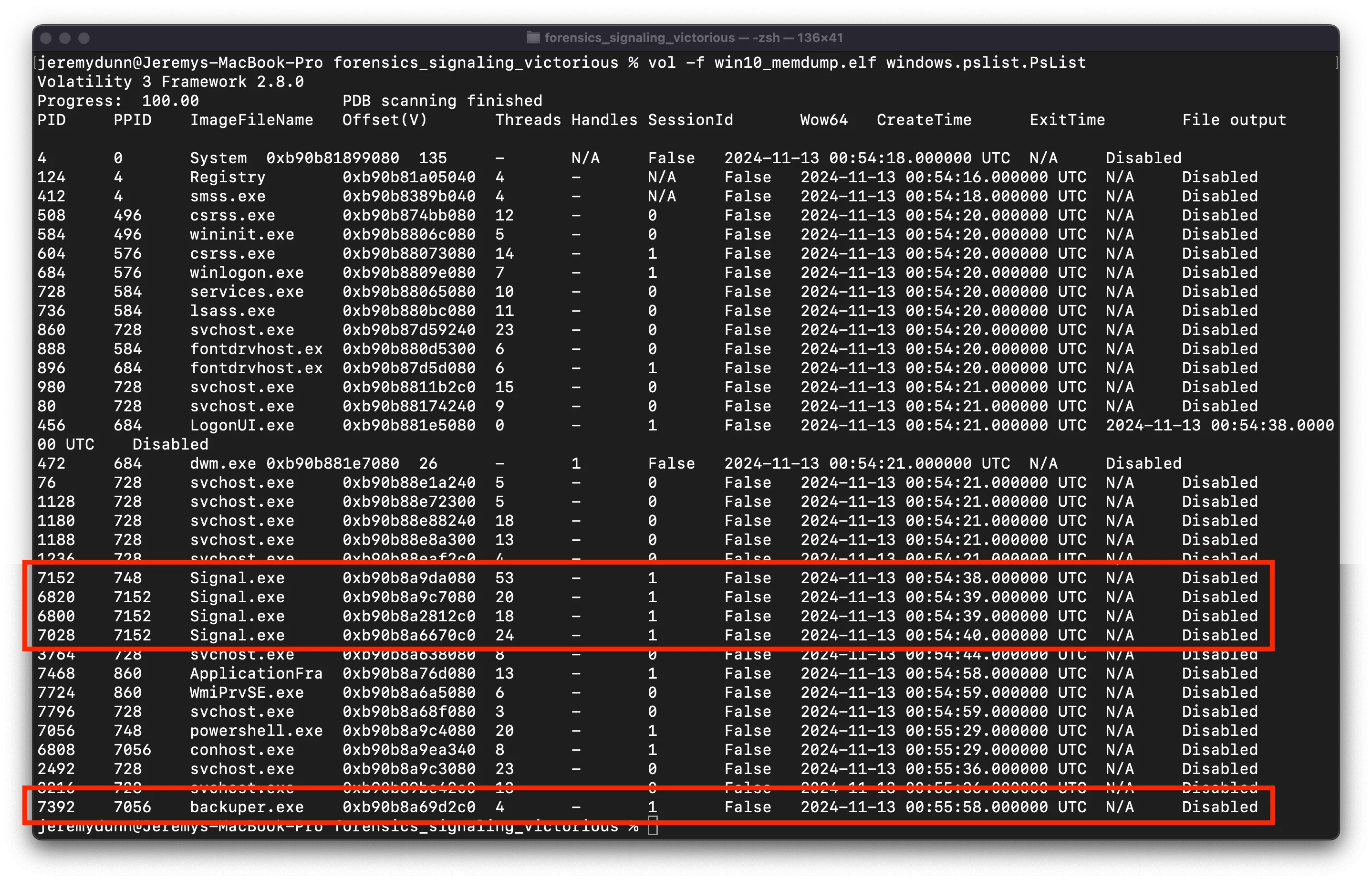The width and height of the screenshot is (1372, 880).
Task: Click PID 6820 in the Signal.exe row
Action: [56, 597]
